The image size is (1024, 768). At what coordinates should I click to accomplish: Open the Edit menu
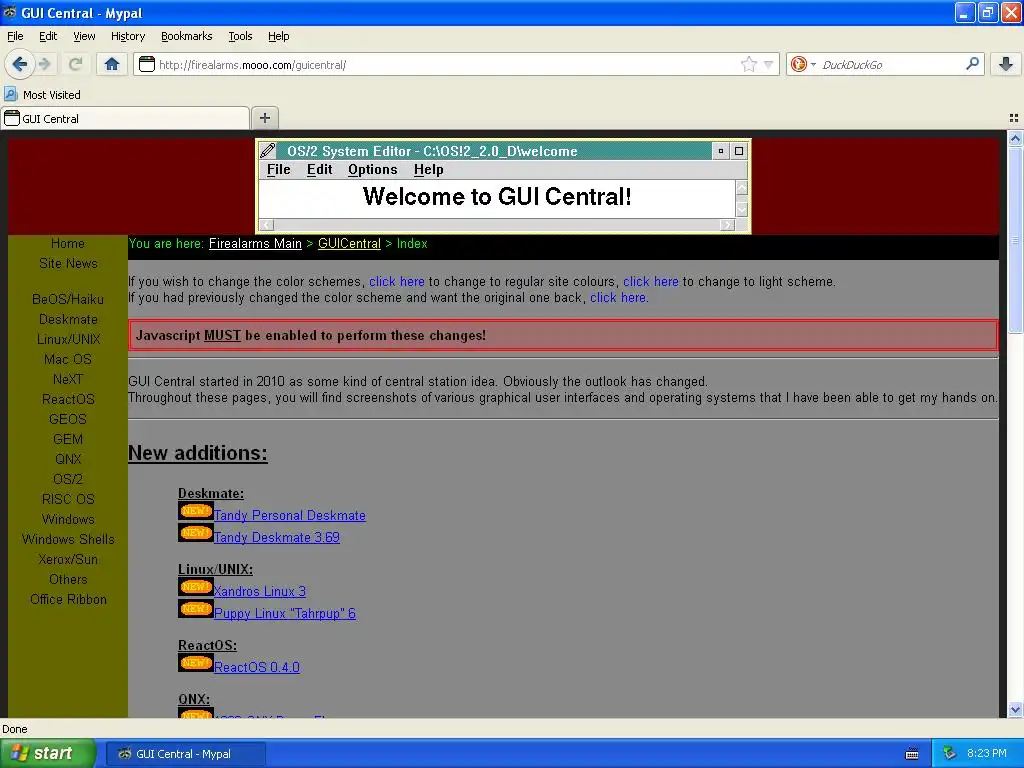tap(48, 36)
